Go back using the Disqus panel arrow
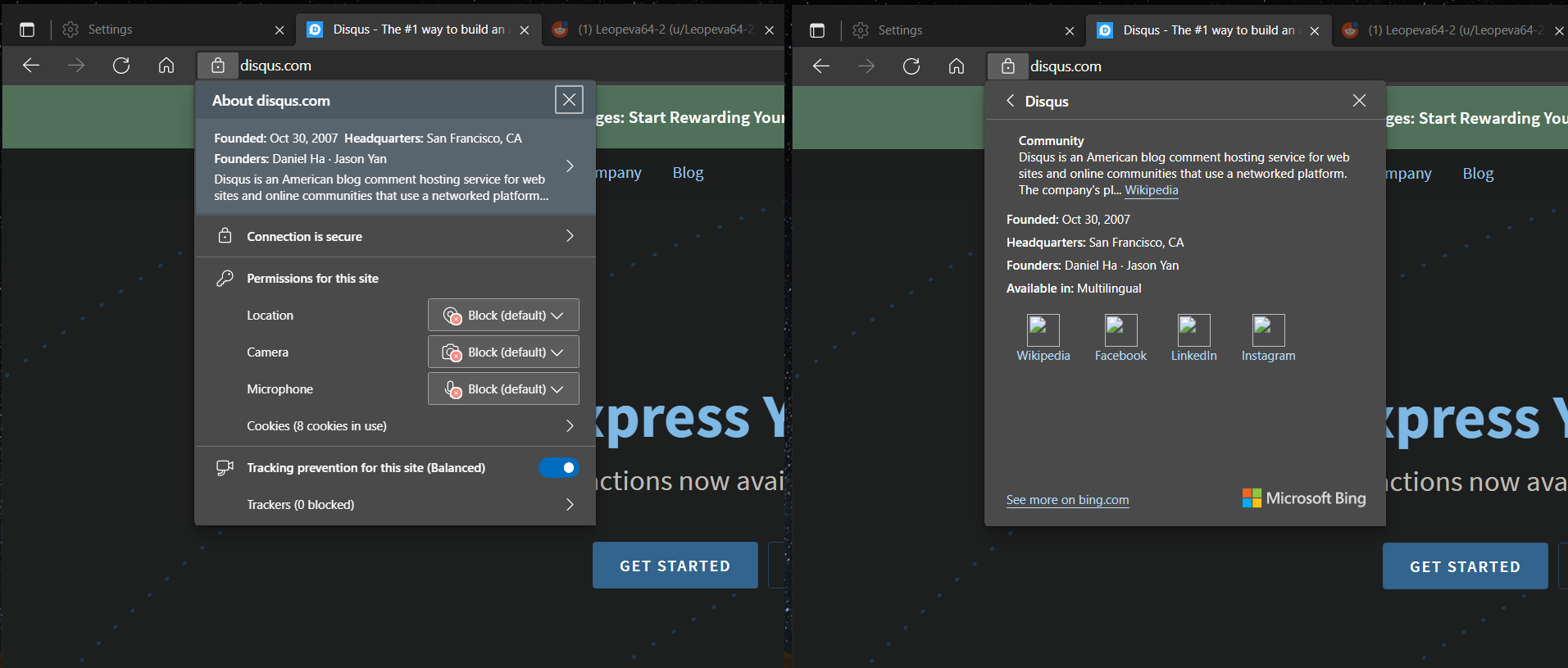The image size is (1568, 668). [x=1011, y=101]
